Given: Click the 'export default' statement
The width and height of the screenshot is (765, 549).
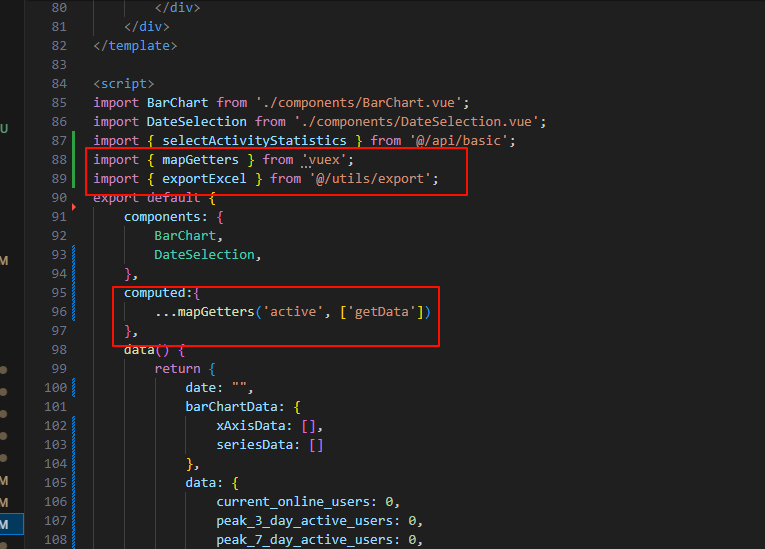Looking at the screenshot, I should point(146,198).
